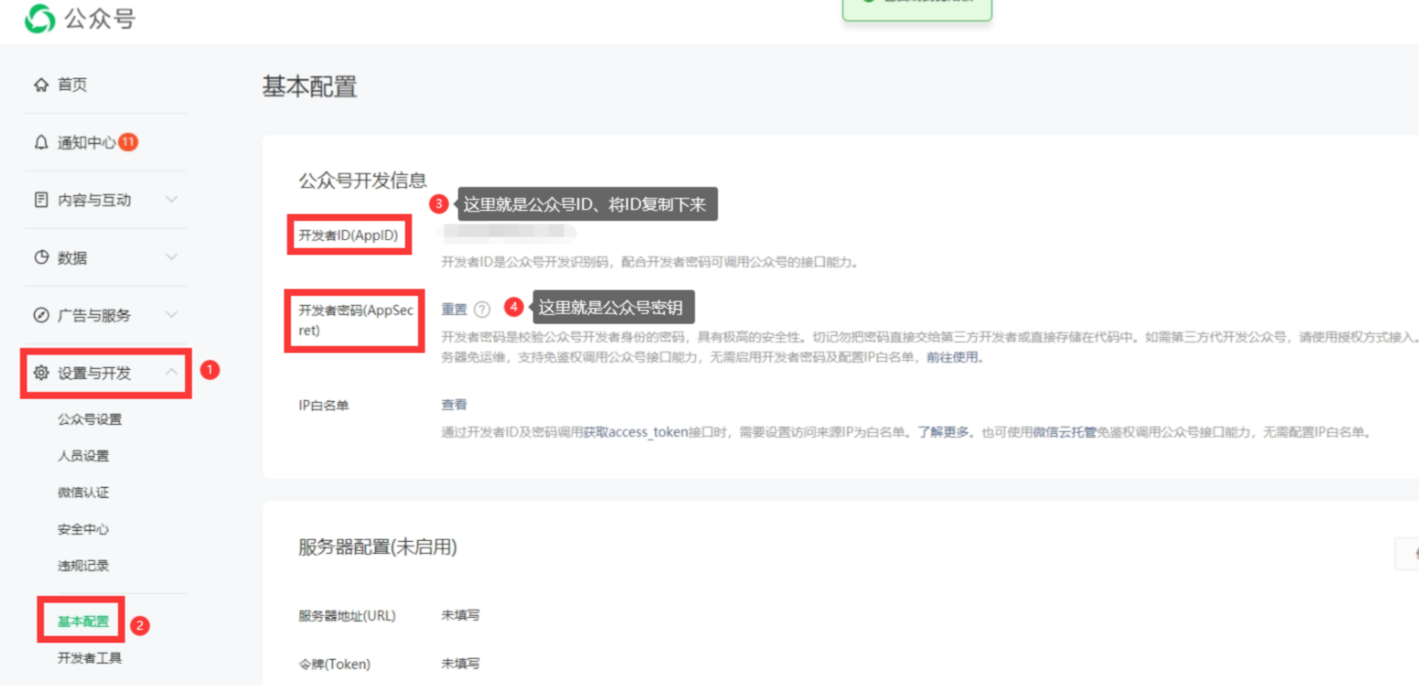Expand the 内容与互动 chevron
The height and width of the screenshot is (685, 1419).
coord(171,200)
